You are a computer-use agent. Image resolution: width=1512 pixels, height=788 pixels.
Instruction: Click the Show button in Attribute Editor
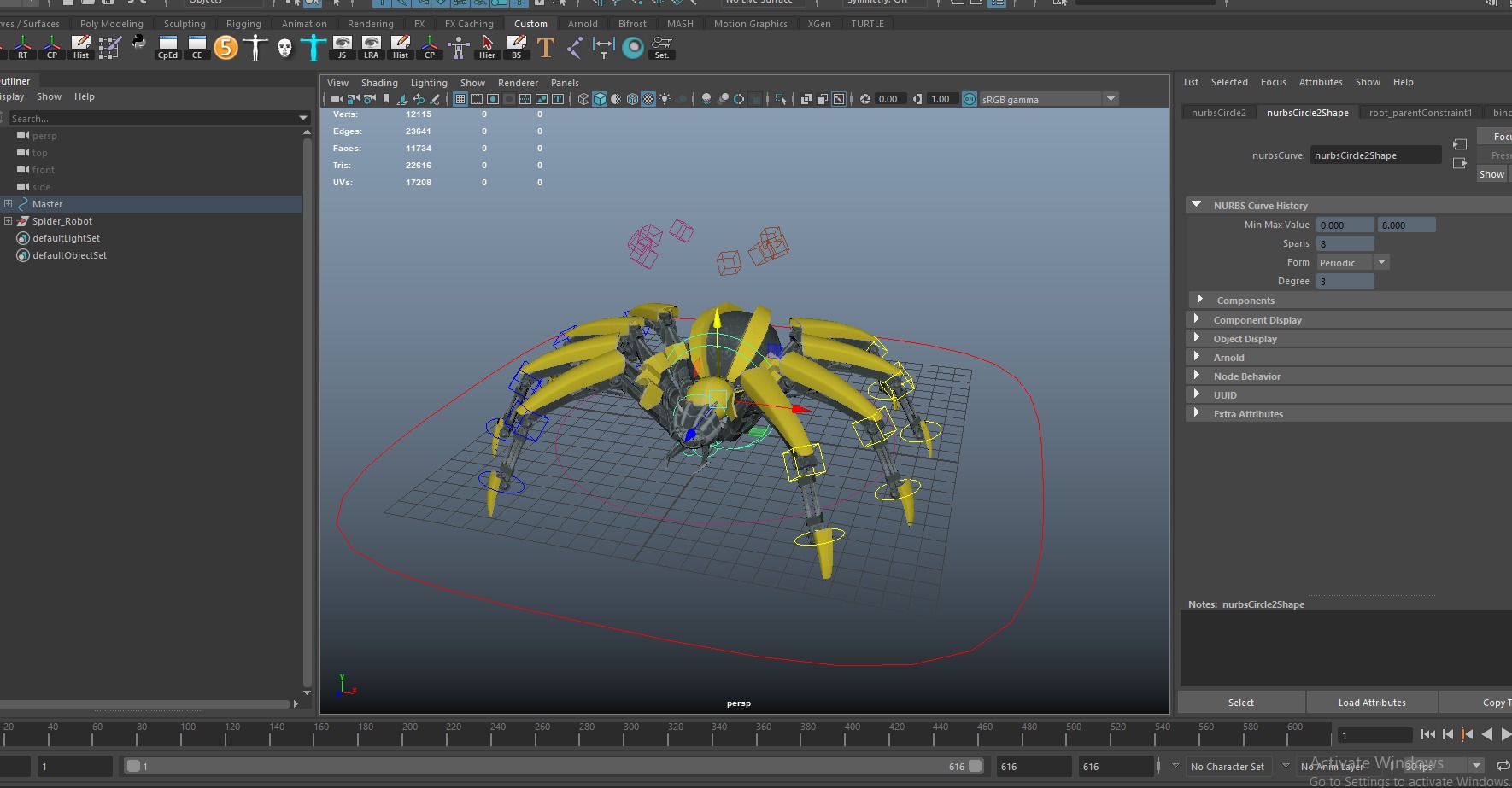[x=1491, y=174]
